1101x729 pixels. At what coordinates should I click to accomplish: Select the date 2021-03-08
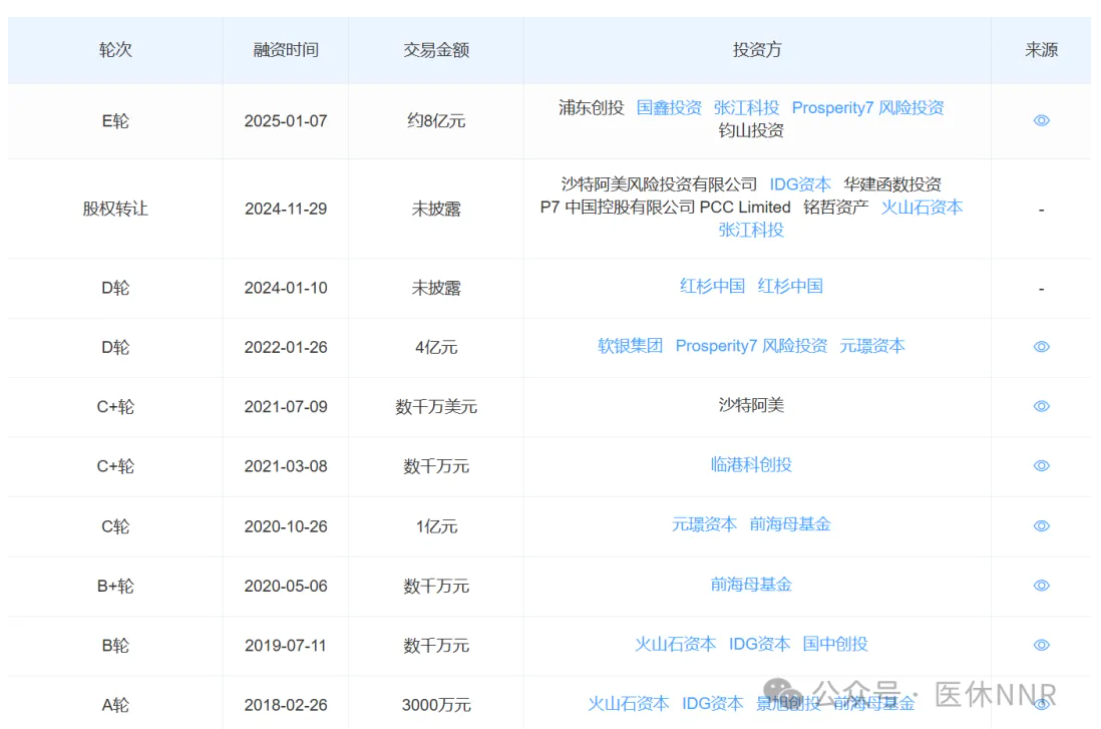tap(286, 466)
